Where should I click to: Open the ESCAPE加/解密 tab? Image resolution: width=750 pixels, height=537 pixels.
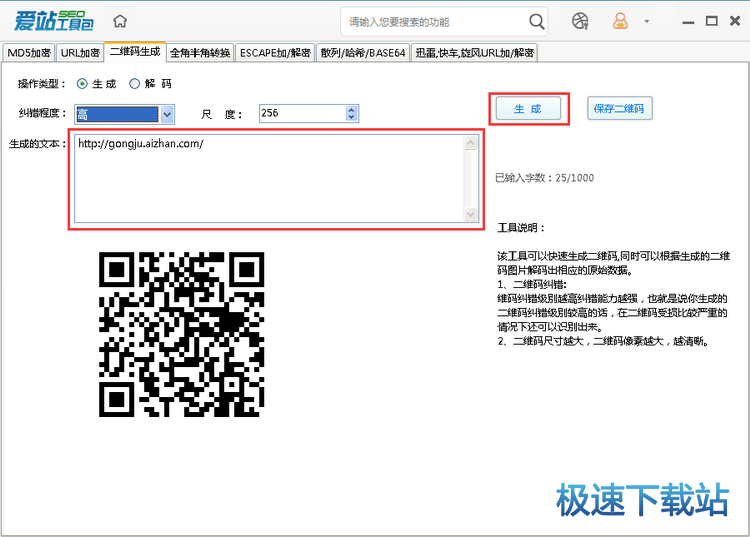point(275,53)
